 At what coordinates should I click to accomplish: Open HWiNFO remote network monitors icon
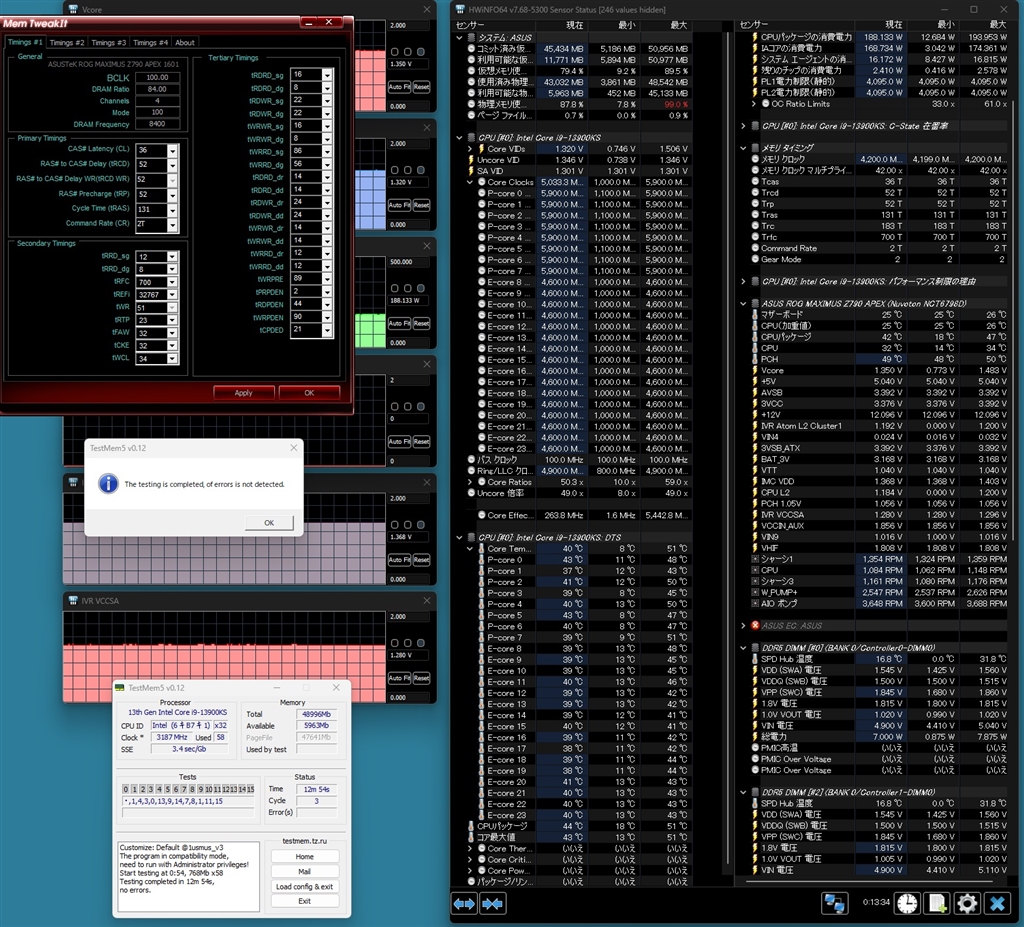[x=835, y=903]
